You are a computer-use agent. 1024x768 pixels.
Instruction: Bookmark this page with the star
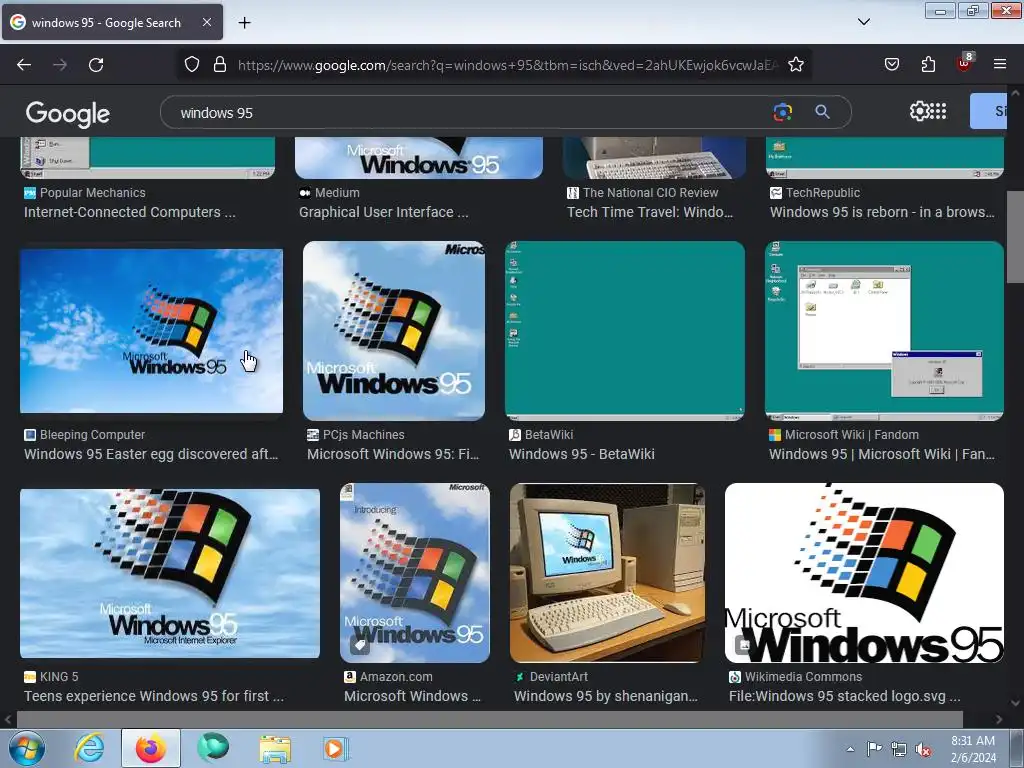795,65
